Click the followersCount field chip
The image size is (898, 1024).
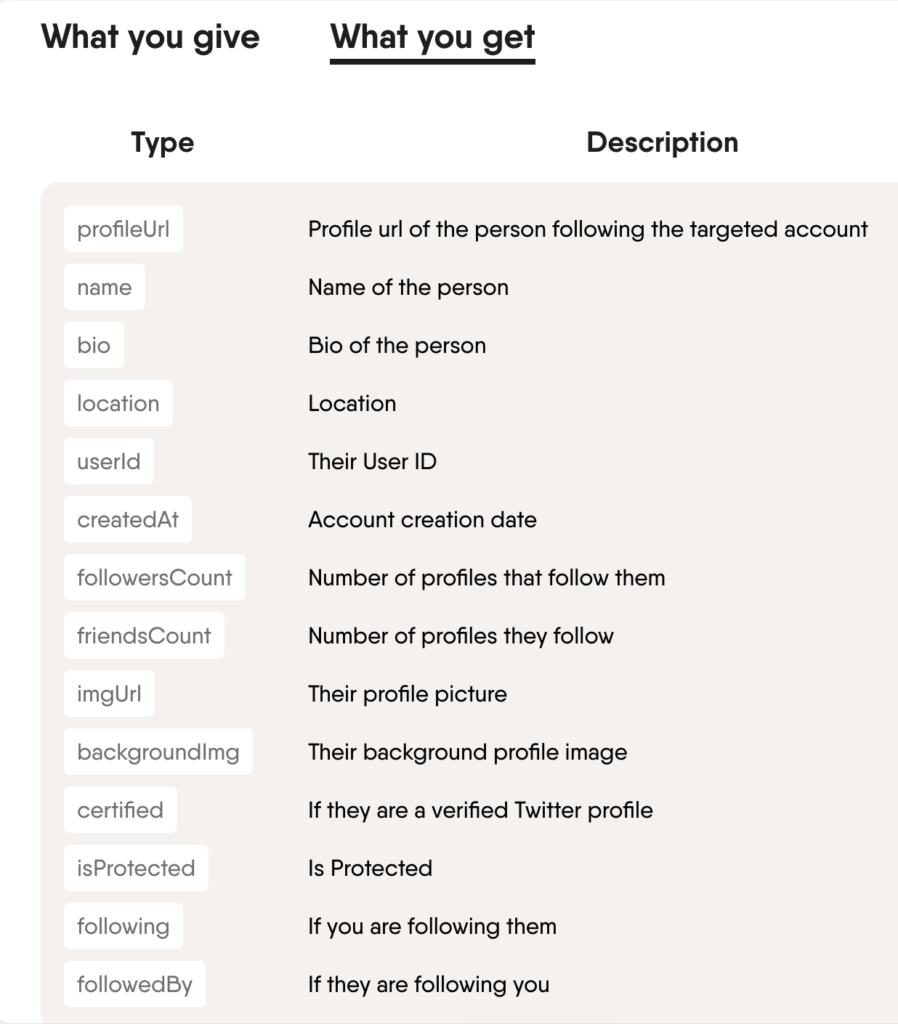(x=154, y=577)
